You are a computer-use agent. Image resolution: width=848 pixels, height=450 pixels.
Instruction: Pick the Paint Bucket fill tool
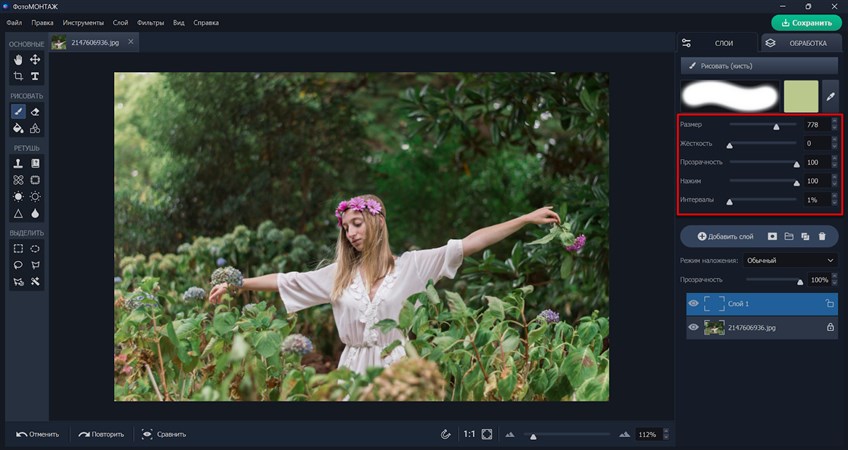18,128
